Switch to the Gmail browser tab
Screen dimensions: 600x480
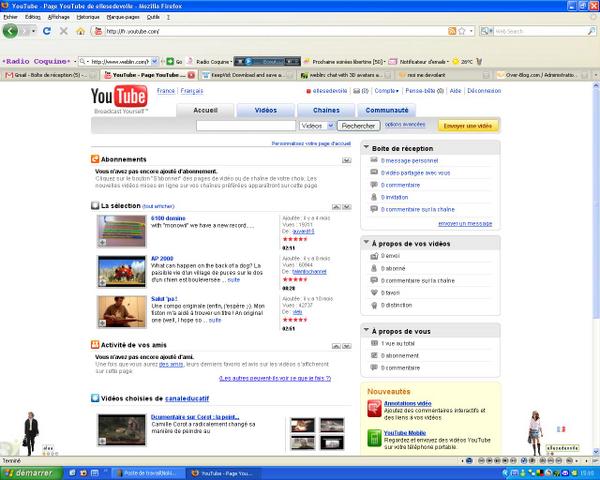(50, 75)
